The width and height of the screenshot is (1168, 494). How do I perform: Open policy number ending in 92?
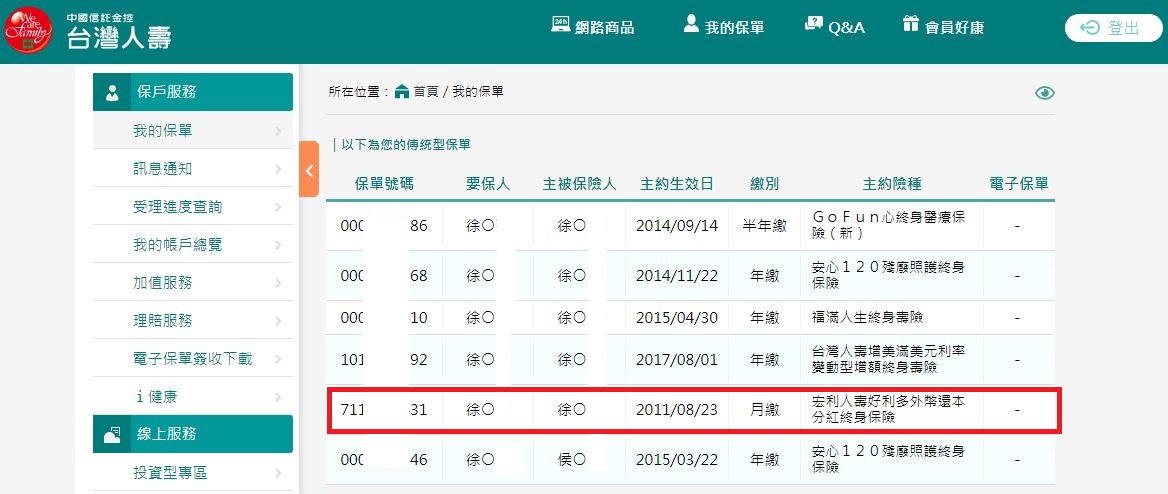point(384,360)
